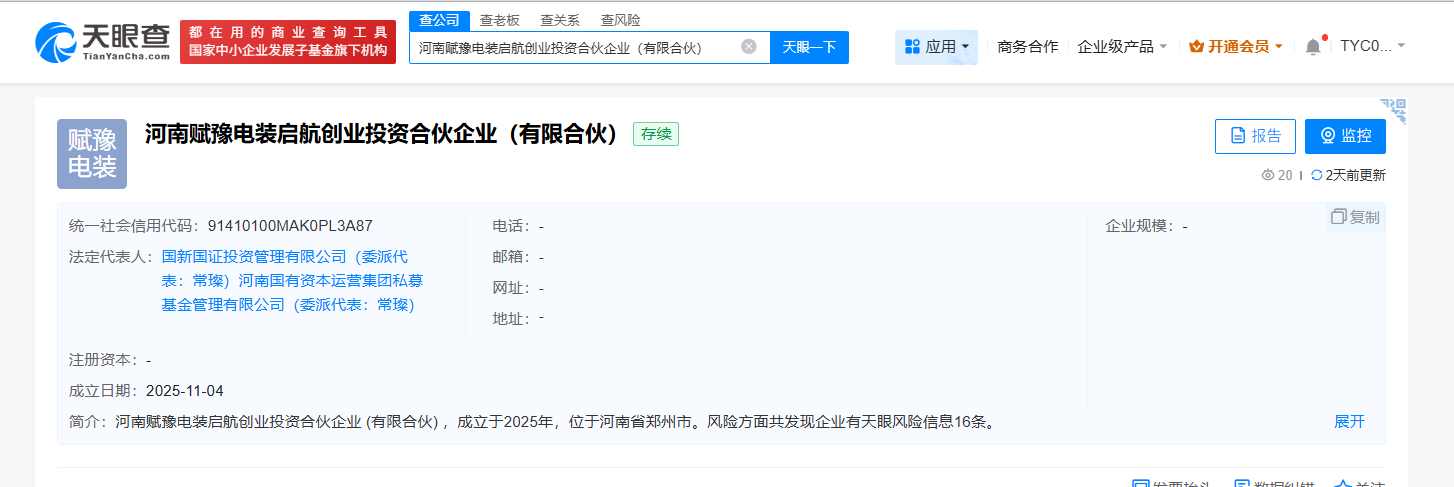
Task: Copy company info with 复制 button
Action: pos(1355,217)
